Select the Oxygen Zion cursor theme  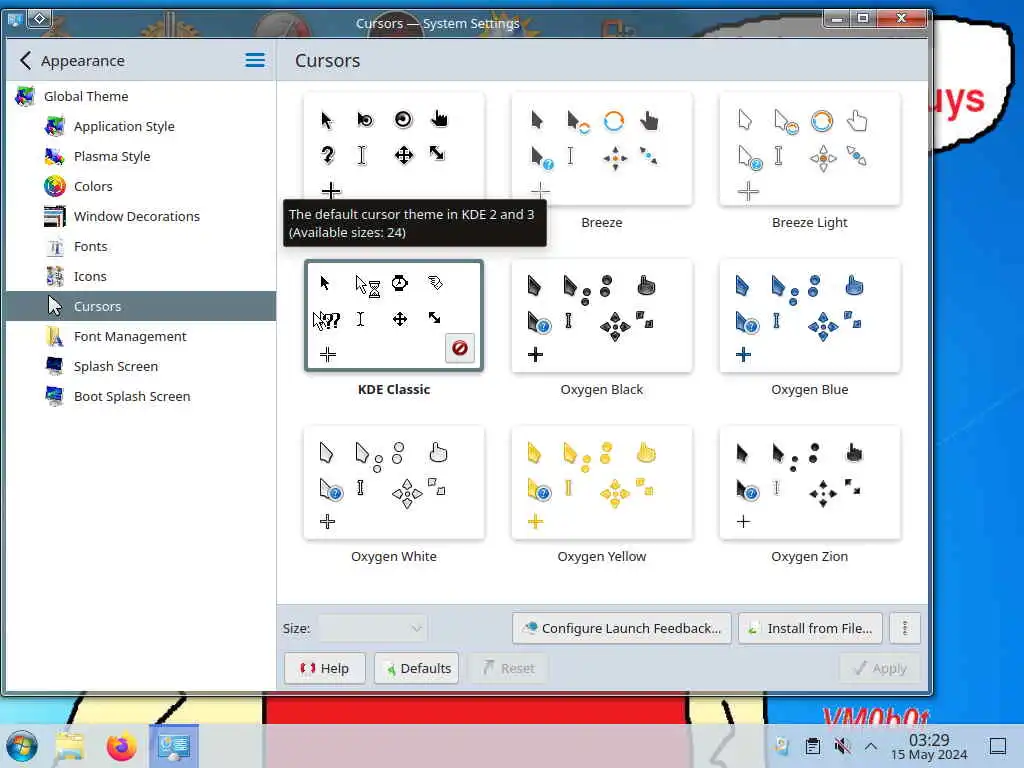810,483
